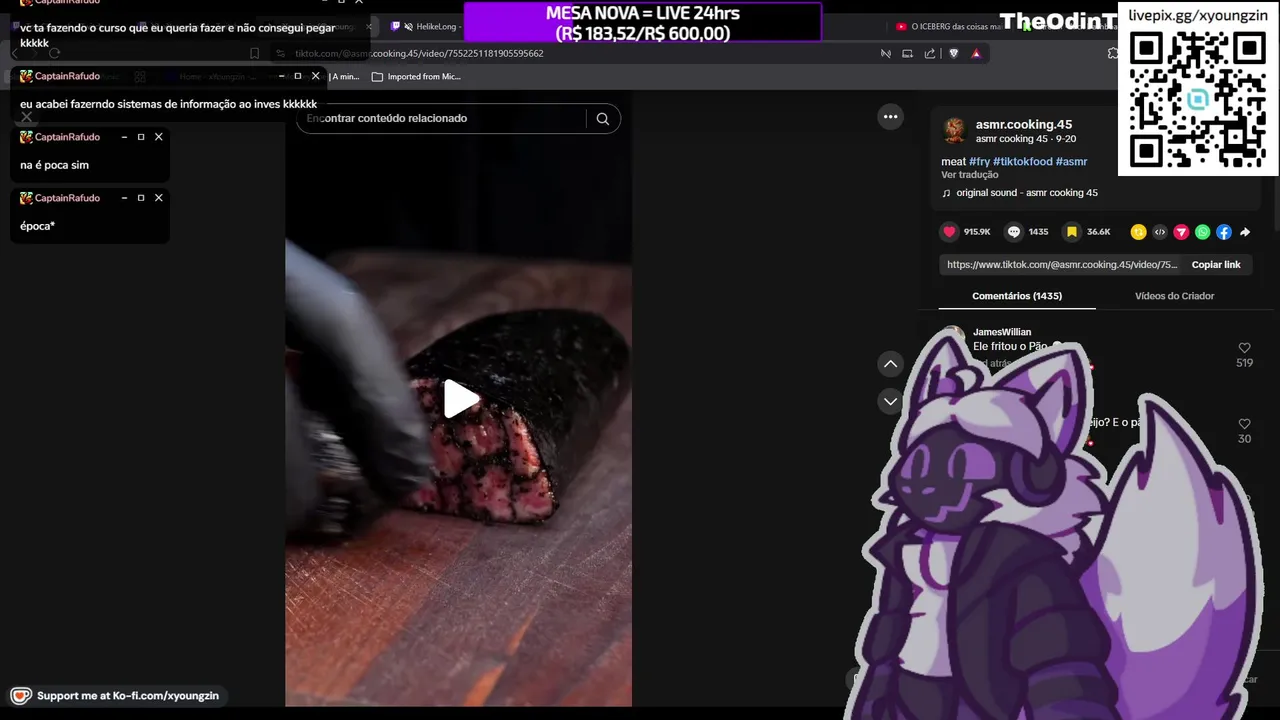Save video with the bookmark icon

pos(1071,231)
